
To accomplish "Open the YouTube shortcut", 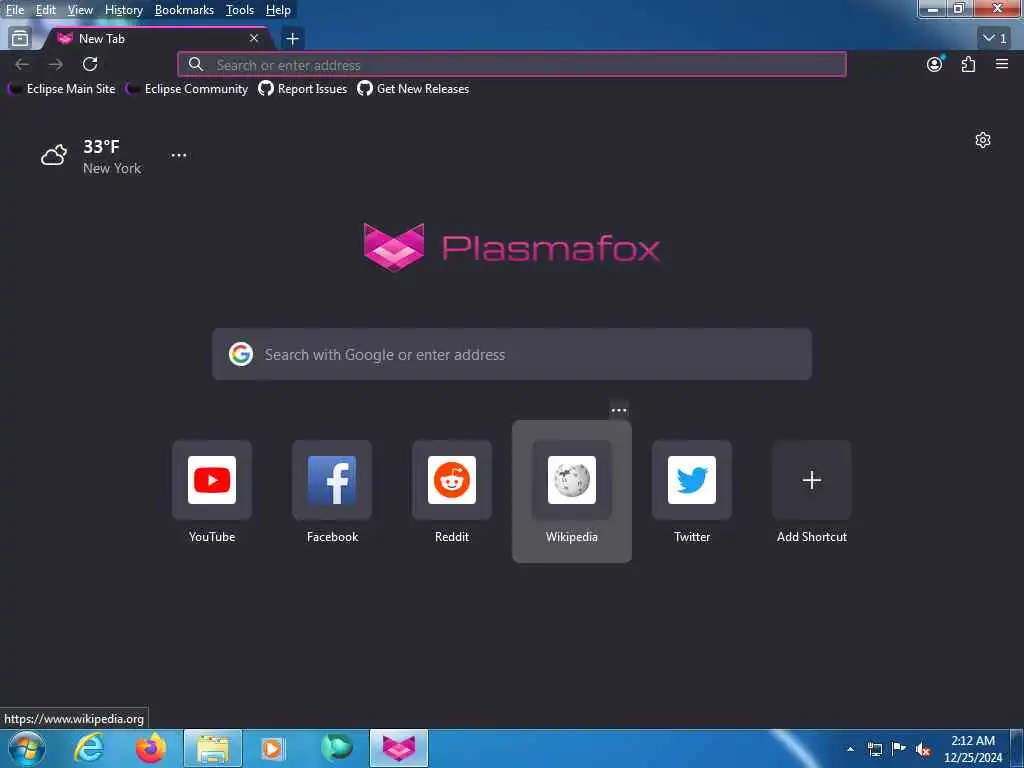I will coord(212,492).
